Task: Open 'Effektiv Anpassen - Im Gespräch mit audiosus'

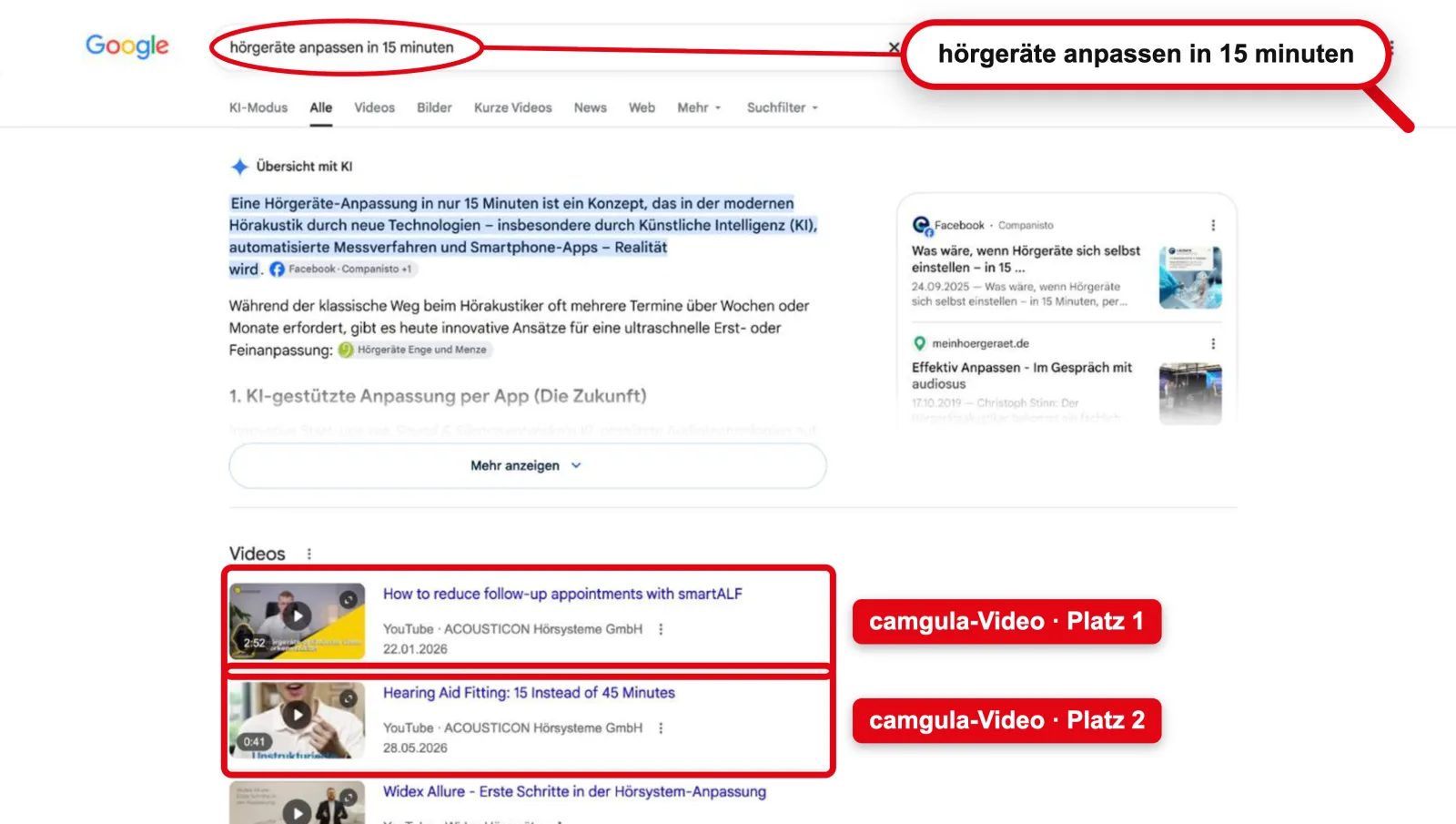Action: pos(1022,375)
